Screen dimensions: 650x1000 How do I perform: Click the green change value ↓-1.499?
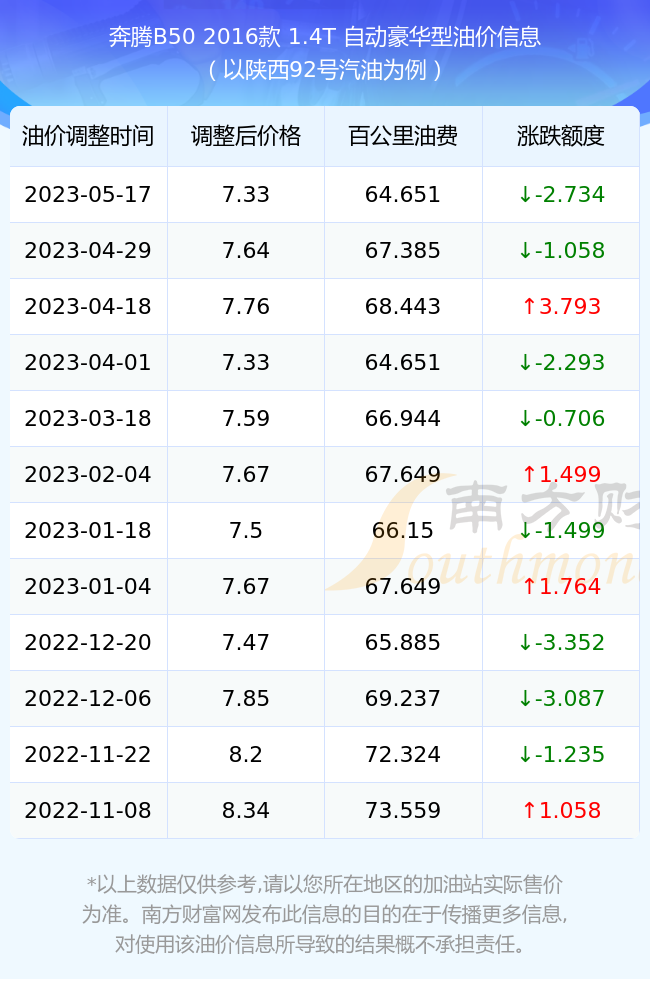[x=561, y=531]
